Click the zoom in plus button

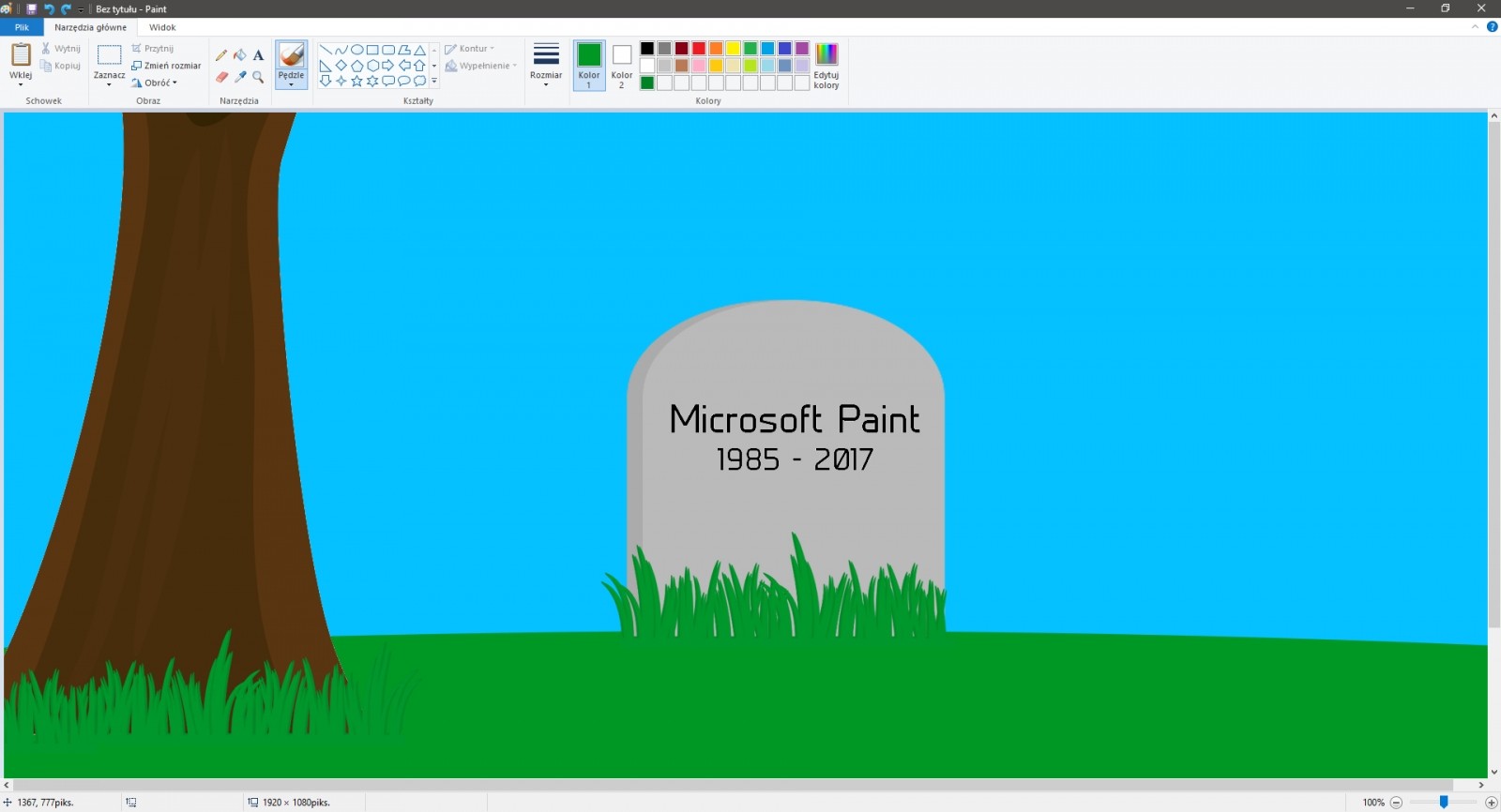pos(1491,802)
